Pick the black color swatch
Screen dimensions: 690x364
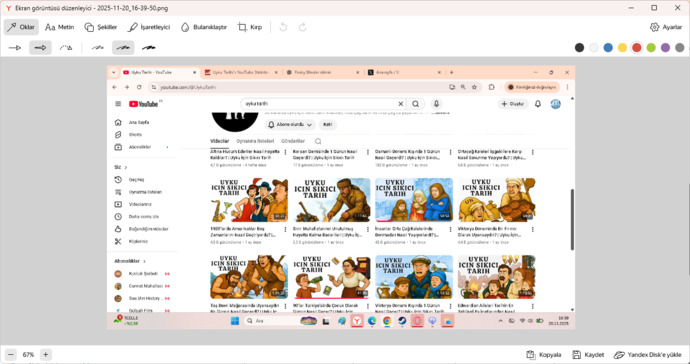point(580,48)
